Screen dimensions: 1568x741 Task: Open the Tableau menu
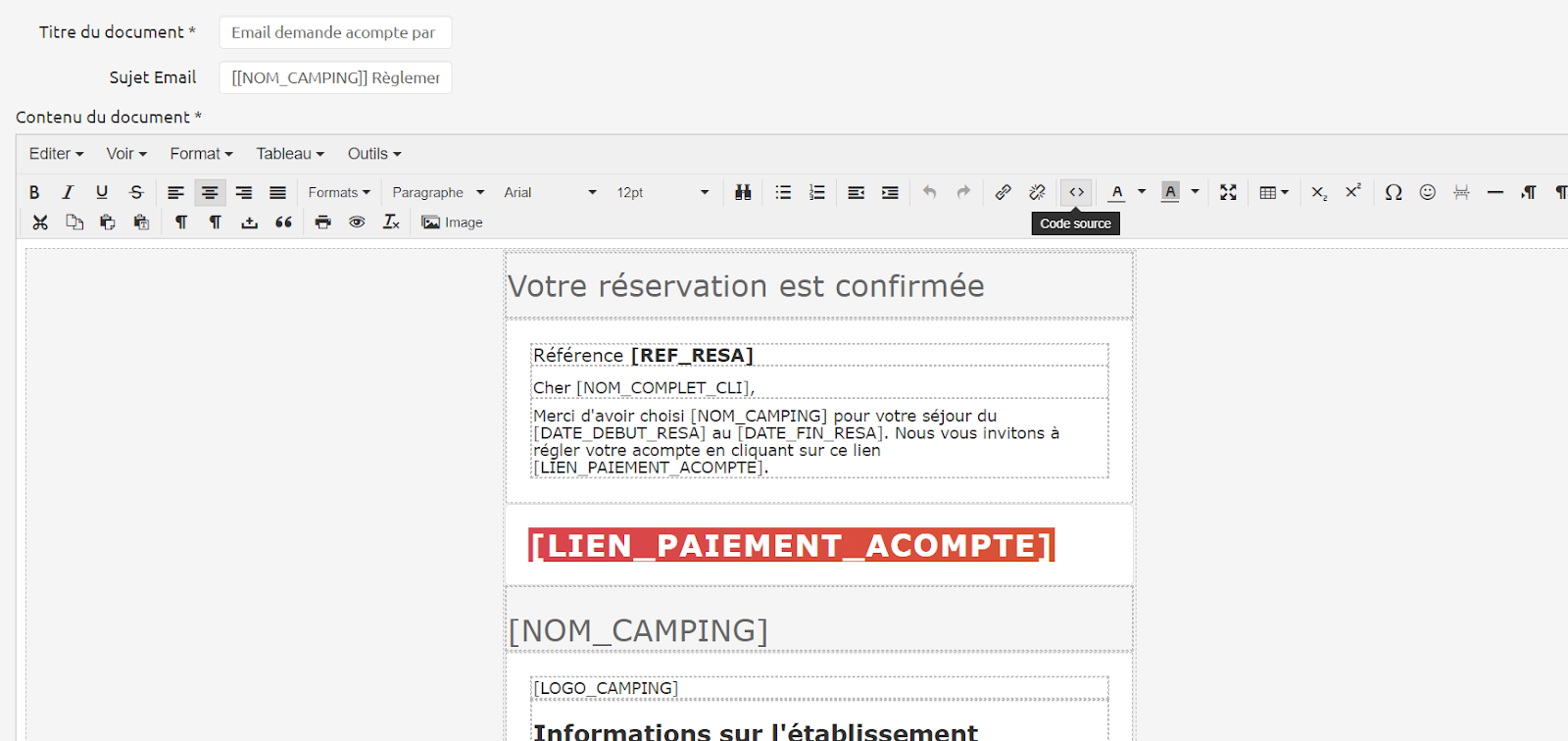pos(289,154)
